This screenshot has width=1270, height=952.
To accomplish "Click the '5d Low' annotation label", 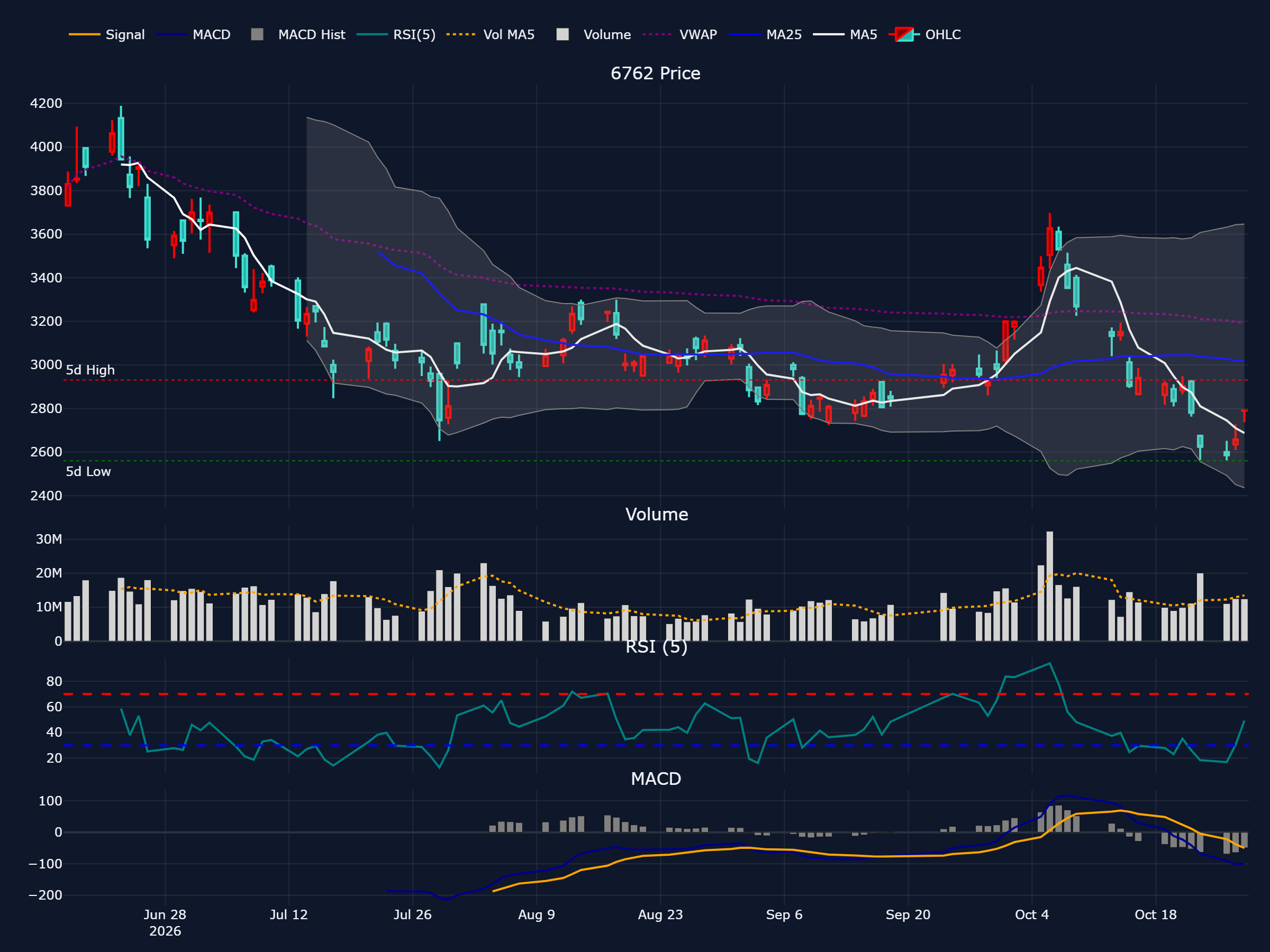I will pos(88,472).
